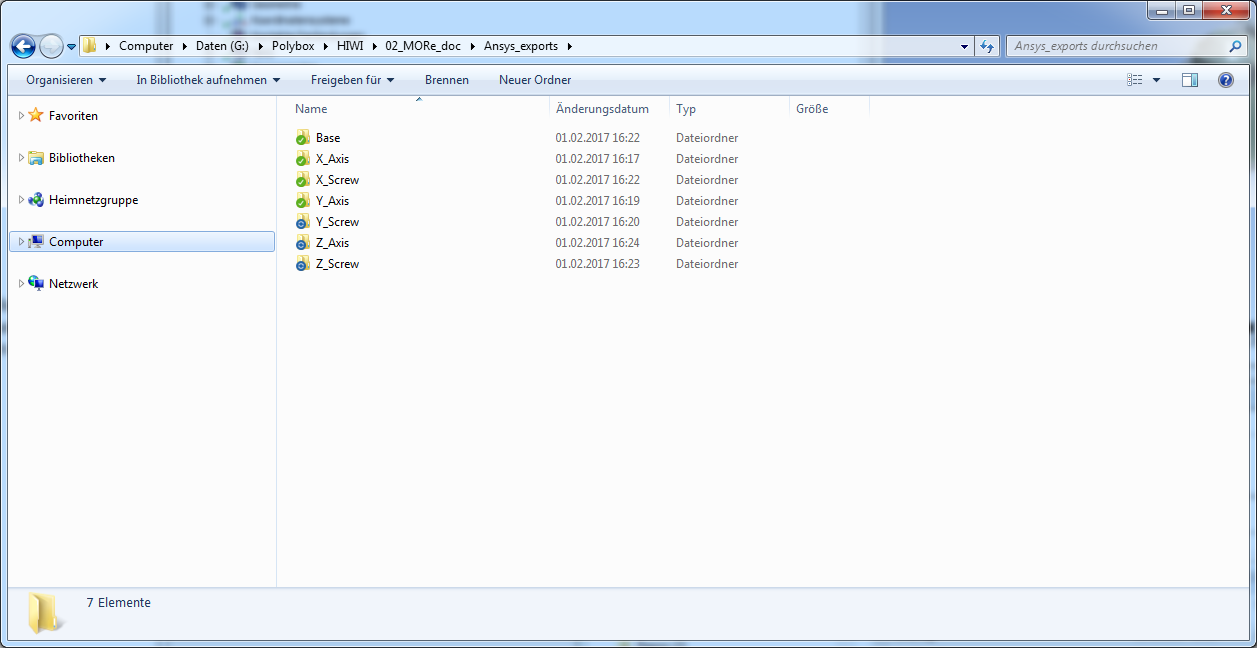Click Neuer Ordner button
Image resolution: width=1257 pixels, height=648 pixels.
tap(535, 80)
